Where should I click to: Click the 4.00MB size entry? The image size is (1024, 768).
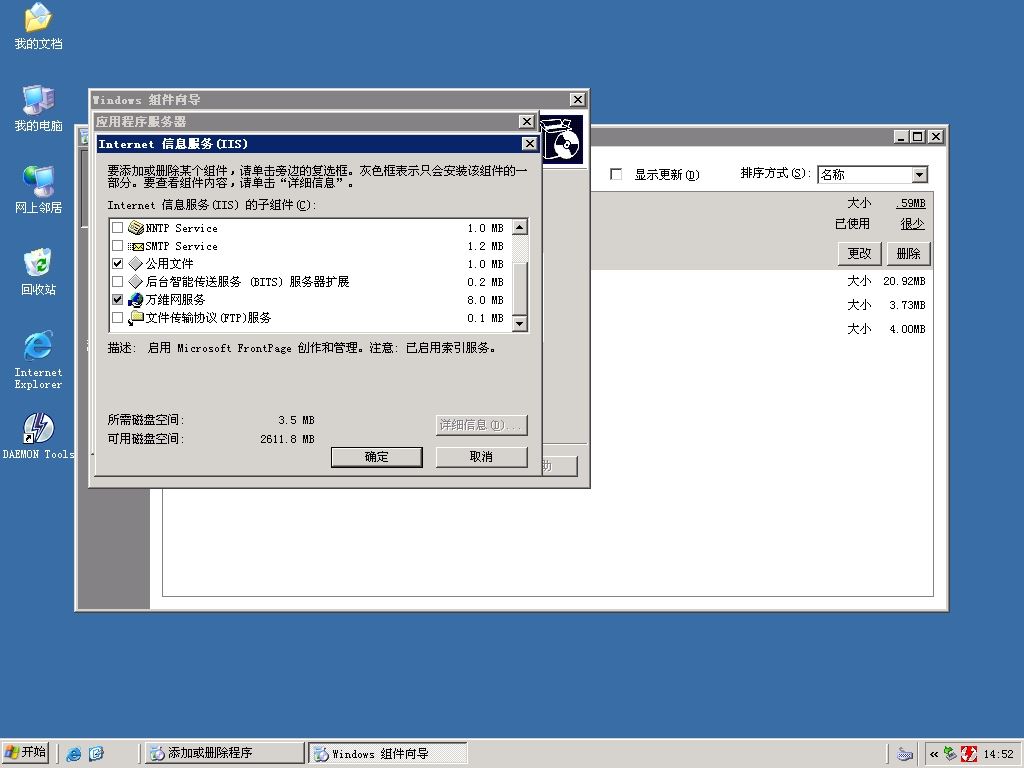coord(907,329)
